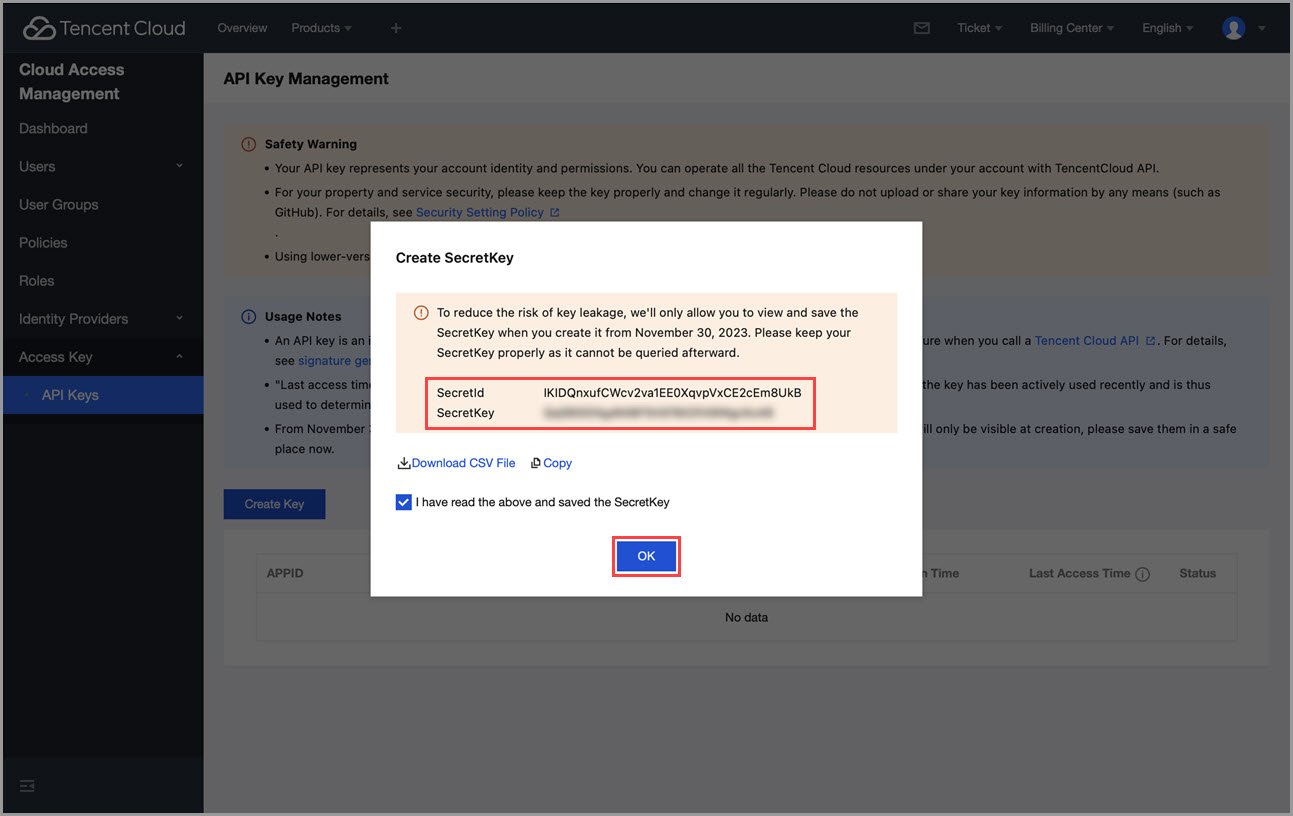Click the API Key Management heading
Image resolution: width=1293 pixels, height=816 pixels.
click(306, 78)
